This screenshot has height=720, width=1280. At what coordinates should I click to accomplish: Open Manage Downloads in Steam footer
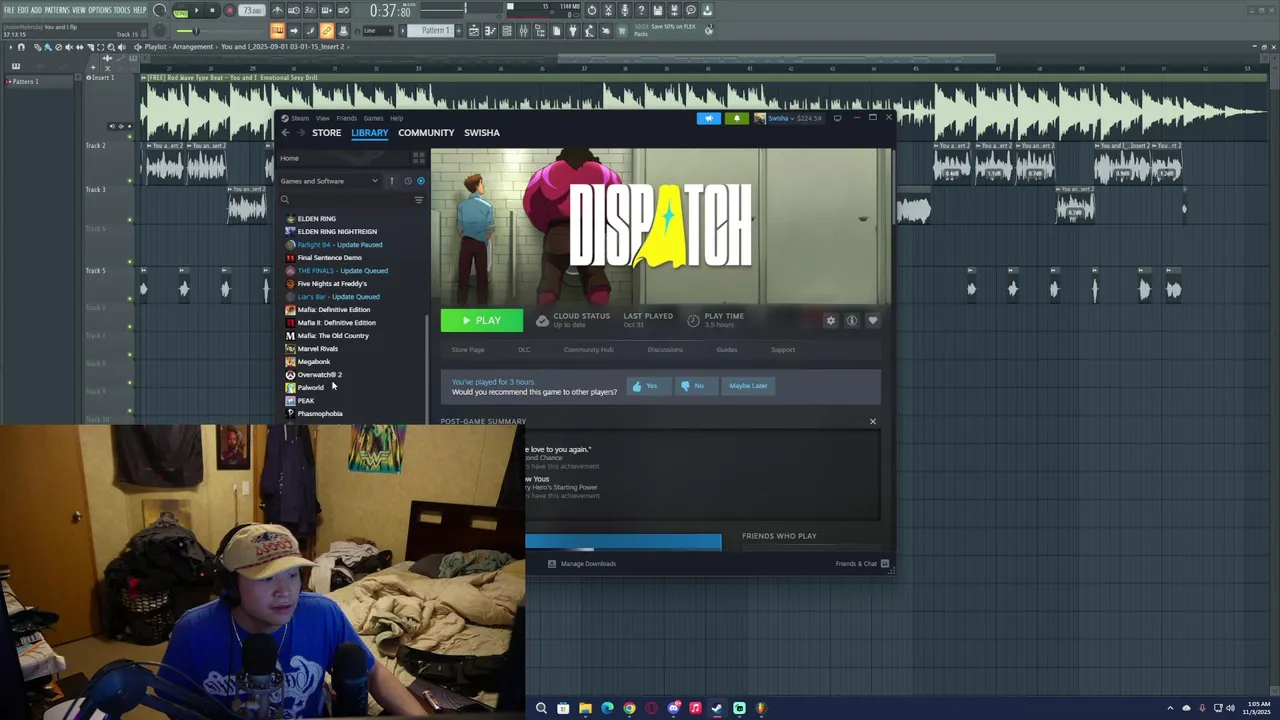[581, 564]
